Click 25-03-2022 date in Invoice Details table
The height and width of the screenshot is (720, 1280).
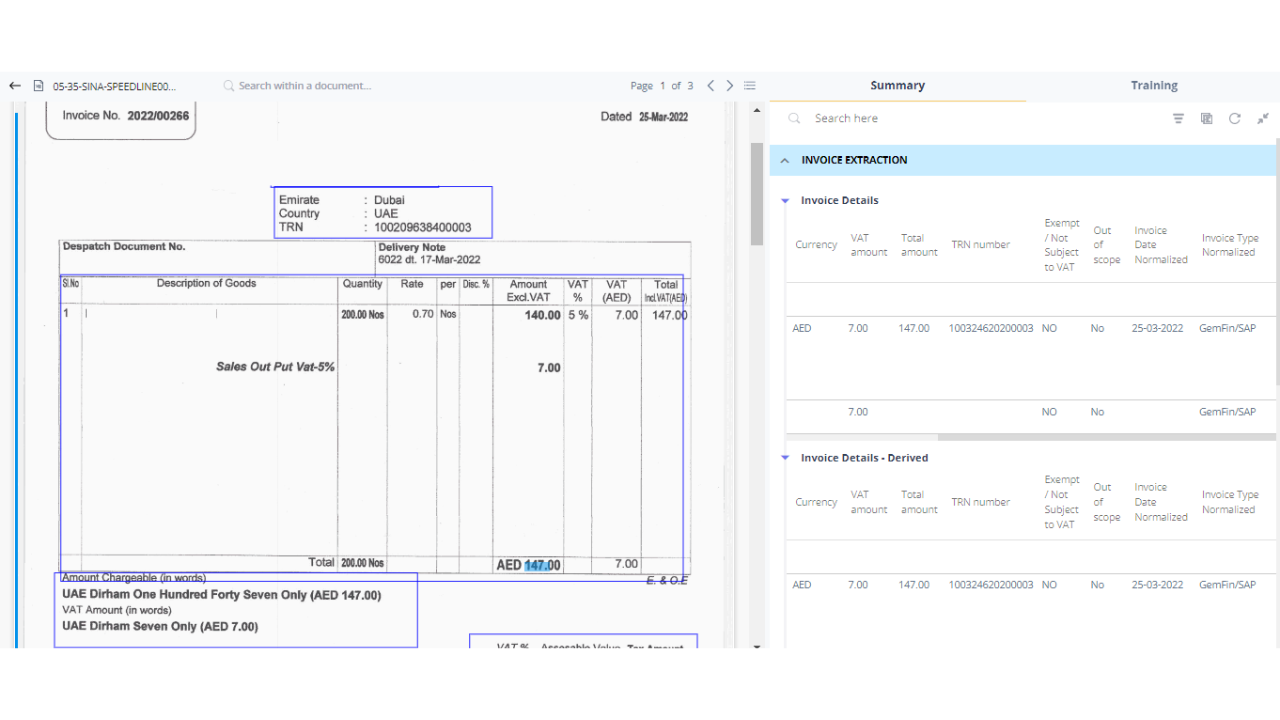pos(1157,328)
